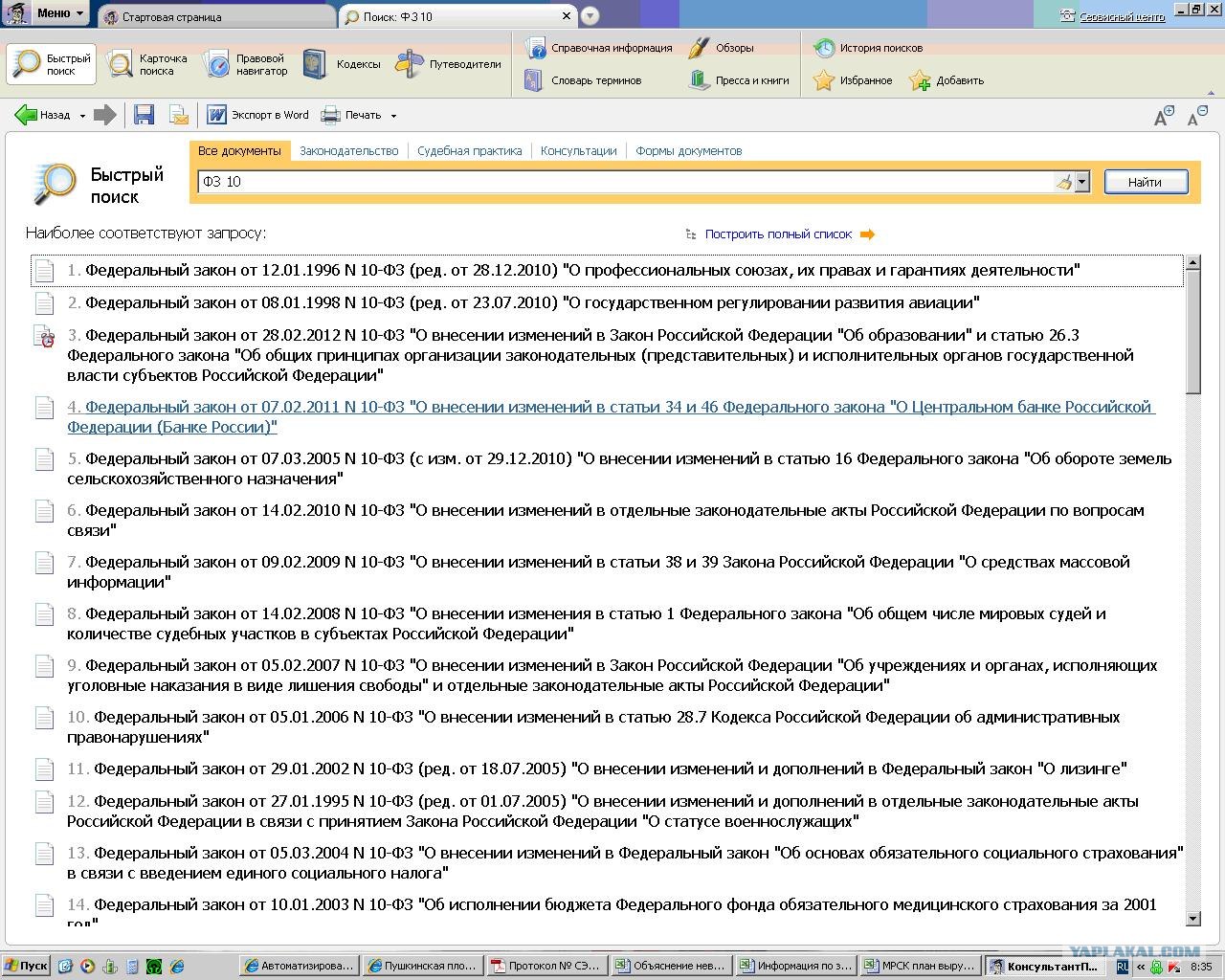Open Карточка поиска
This screenshot has height=980, width=1225.
click(147, 64)
